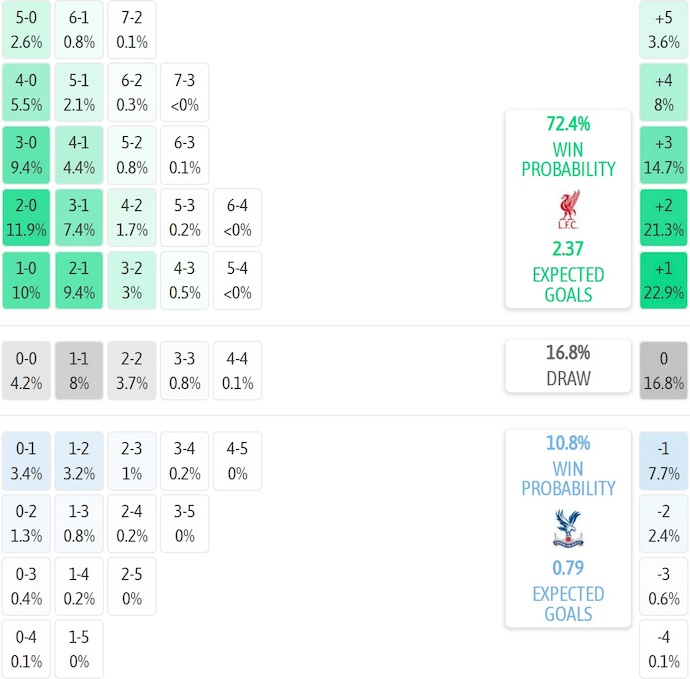The height and width of the screenshot is (679, 690).
Task: Pick the 1-5 scoreline cell
Action: 79,650
